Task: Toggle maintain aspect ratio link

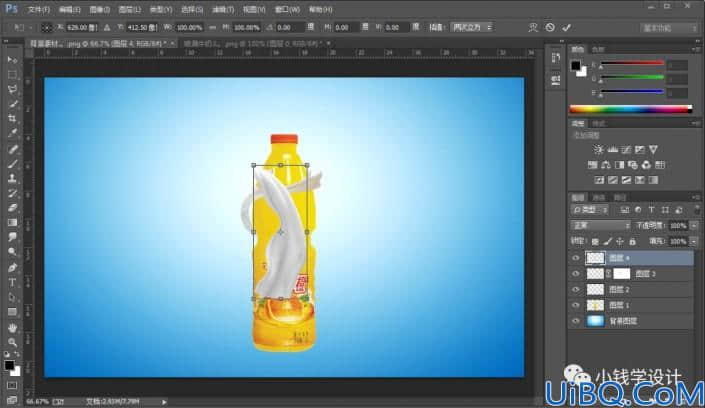Action: click(212, 27)
